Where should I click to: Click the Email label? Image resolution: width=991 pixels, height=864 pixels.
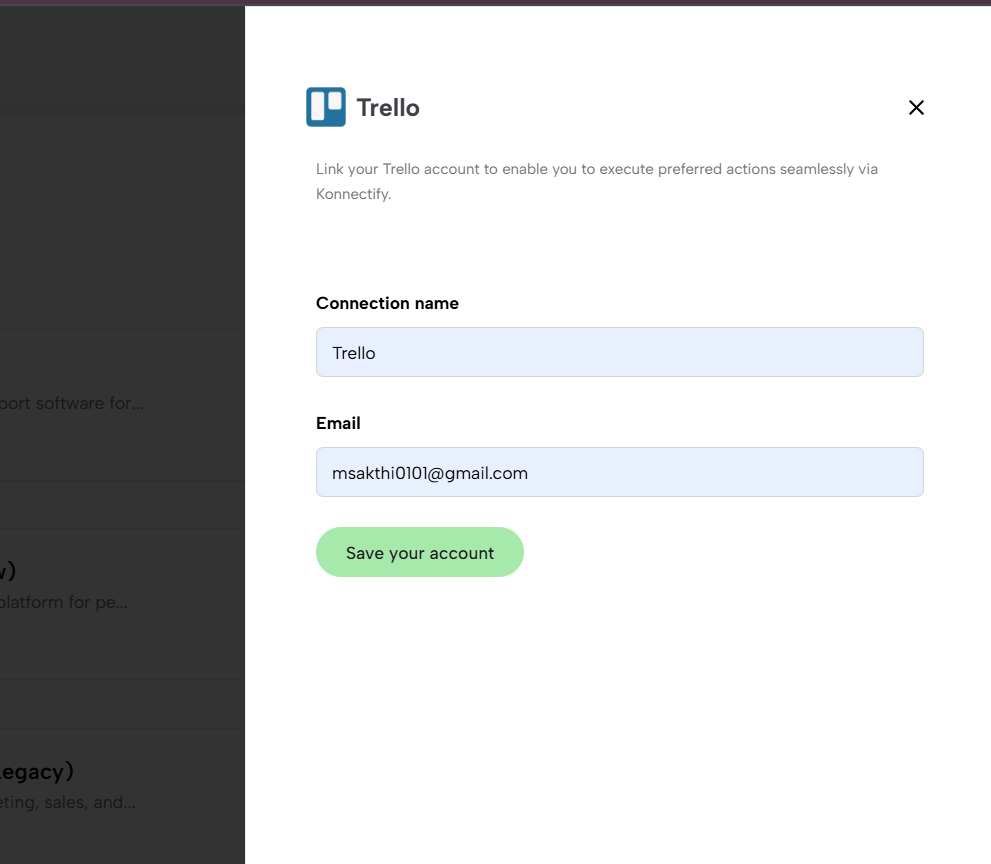(x=338, y=423)
